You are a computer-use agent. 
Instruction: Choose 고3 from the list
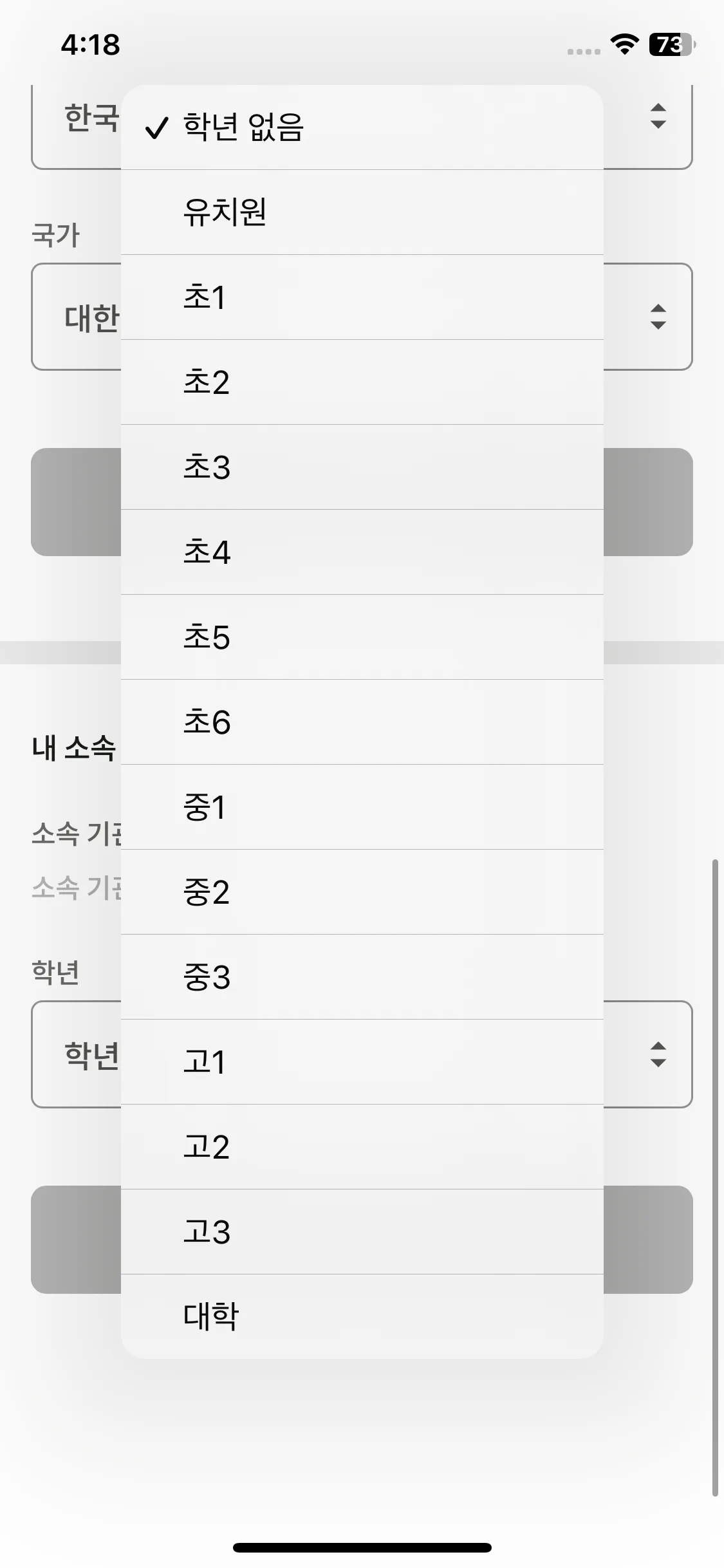(362, 1231)
